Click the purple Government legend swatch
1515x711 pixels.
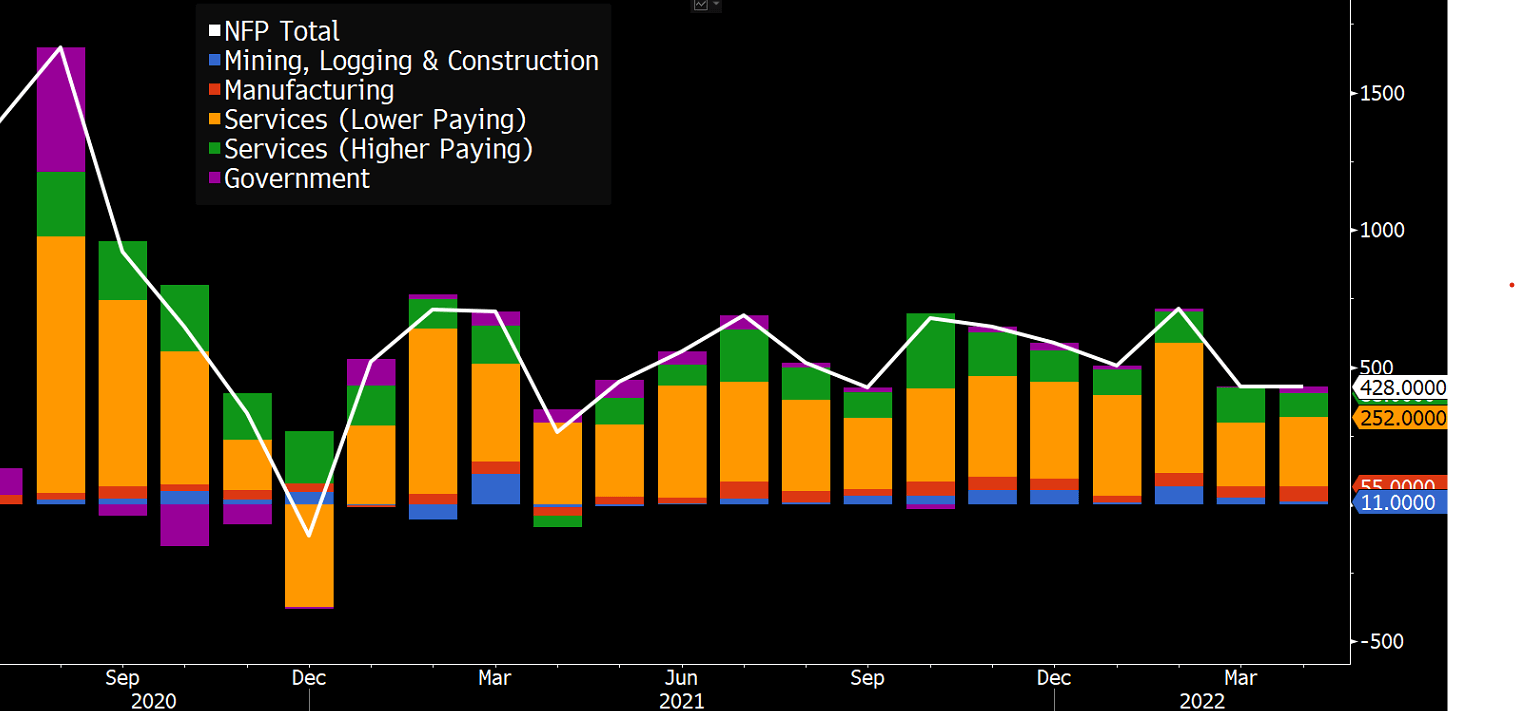pos(214,180)
